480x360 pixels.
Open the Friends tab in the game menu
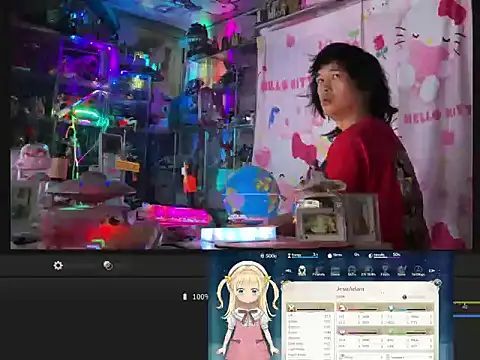click(x=319, y=271)
